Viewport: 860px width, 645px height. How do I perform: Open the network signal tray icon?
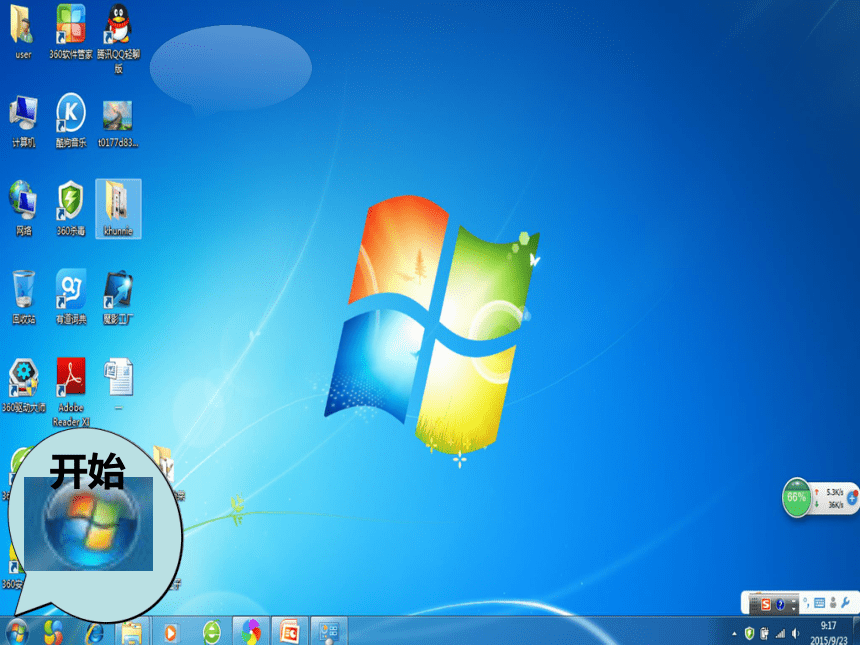[x=780, y=633]
